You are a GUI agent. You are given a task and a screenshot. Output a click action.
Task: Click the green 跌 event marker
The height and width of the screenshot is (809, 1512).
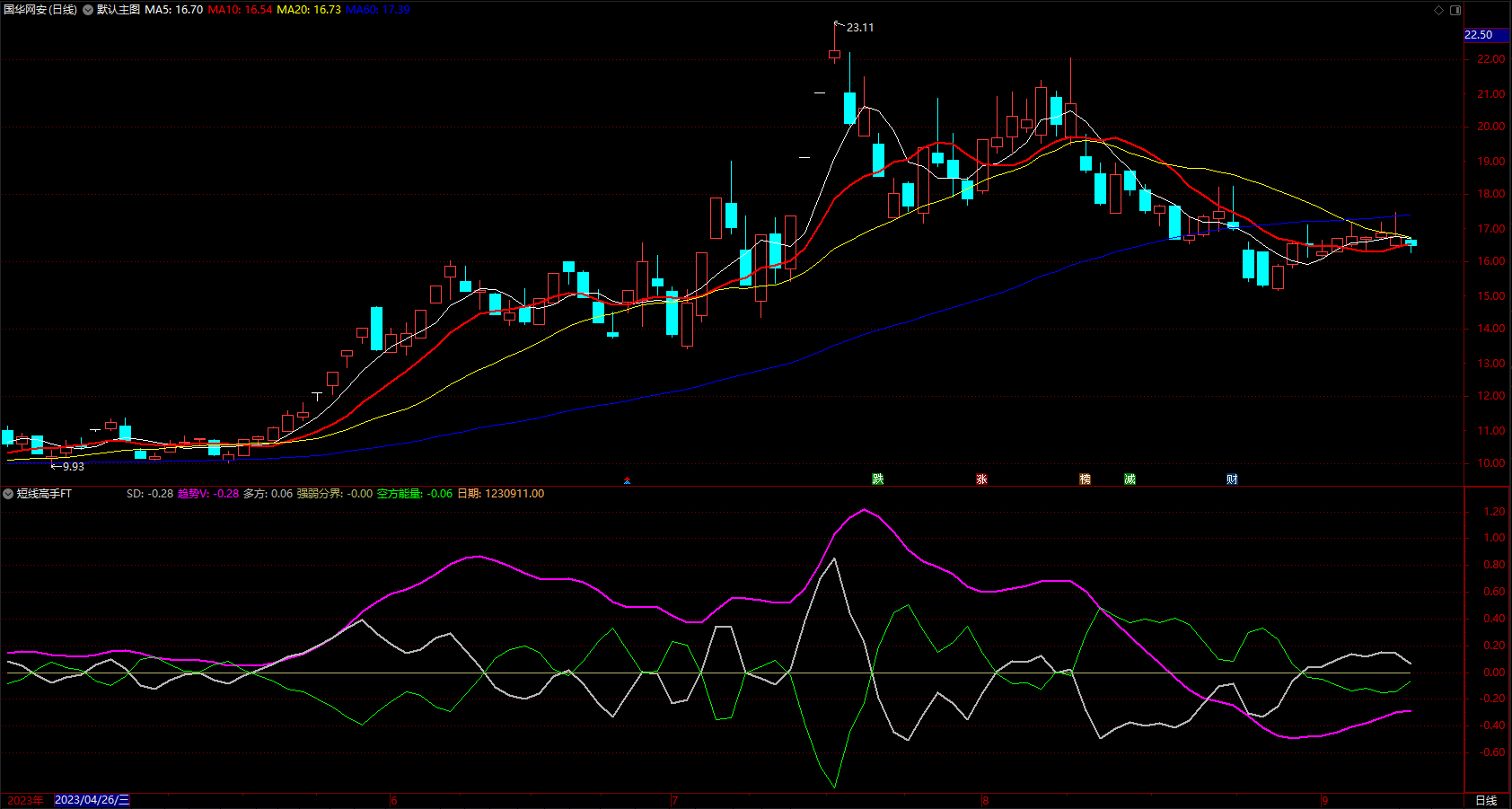click(x=878, y=479)
